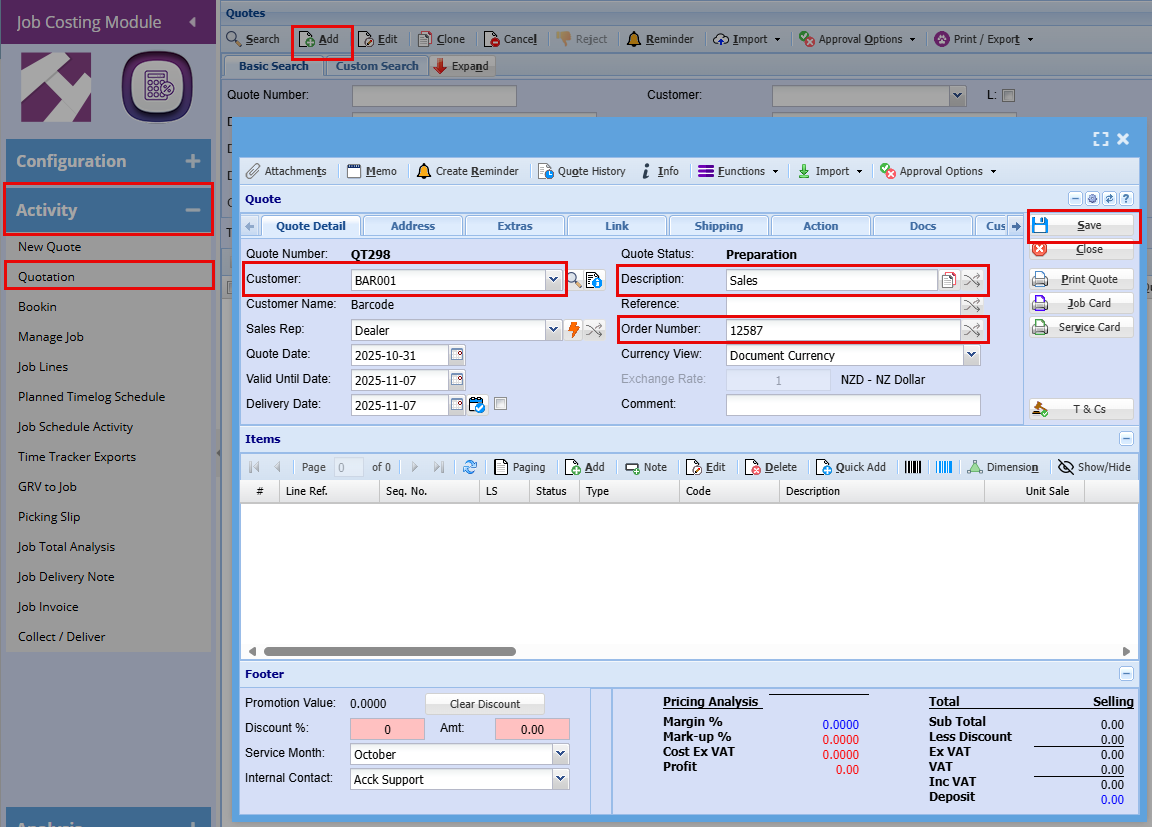Open the Functions menu
Viewport: 1152px width, 827px height.
coord(738,171)
